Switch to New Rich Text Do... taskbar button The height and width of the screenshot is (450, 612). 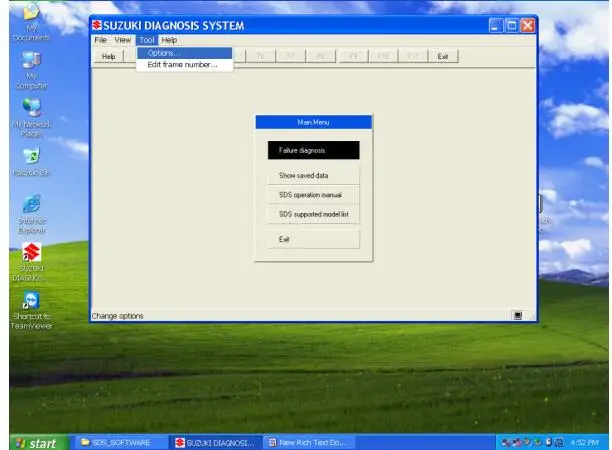click(310, 443)
